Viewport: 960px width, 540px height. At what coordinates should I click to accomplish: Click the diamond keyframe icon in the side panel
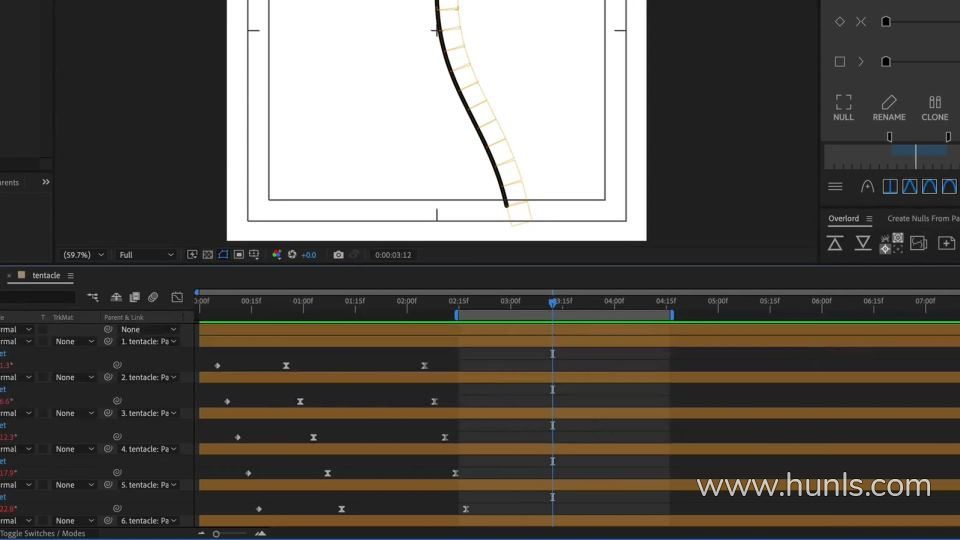(839, 21)
